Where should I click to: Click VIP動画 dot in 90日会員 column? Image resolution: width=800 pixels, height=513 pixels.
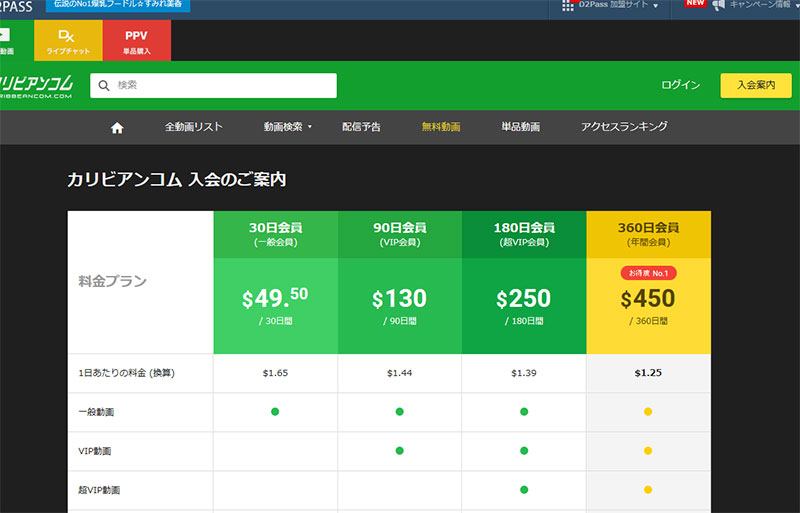pos(399,451)
